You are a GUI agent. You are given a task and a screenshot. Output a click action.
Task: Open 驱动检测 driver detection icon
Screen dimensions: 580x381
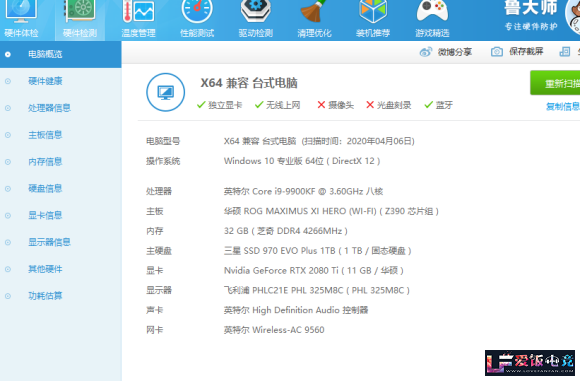click(256, 11)
